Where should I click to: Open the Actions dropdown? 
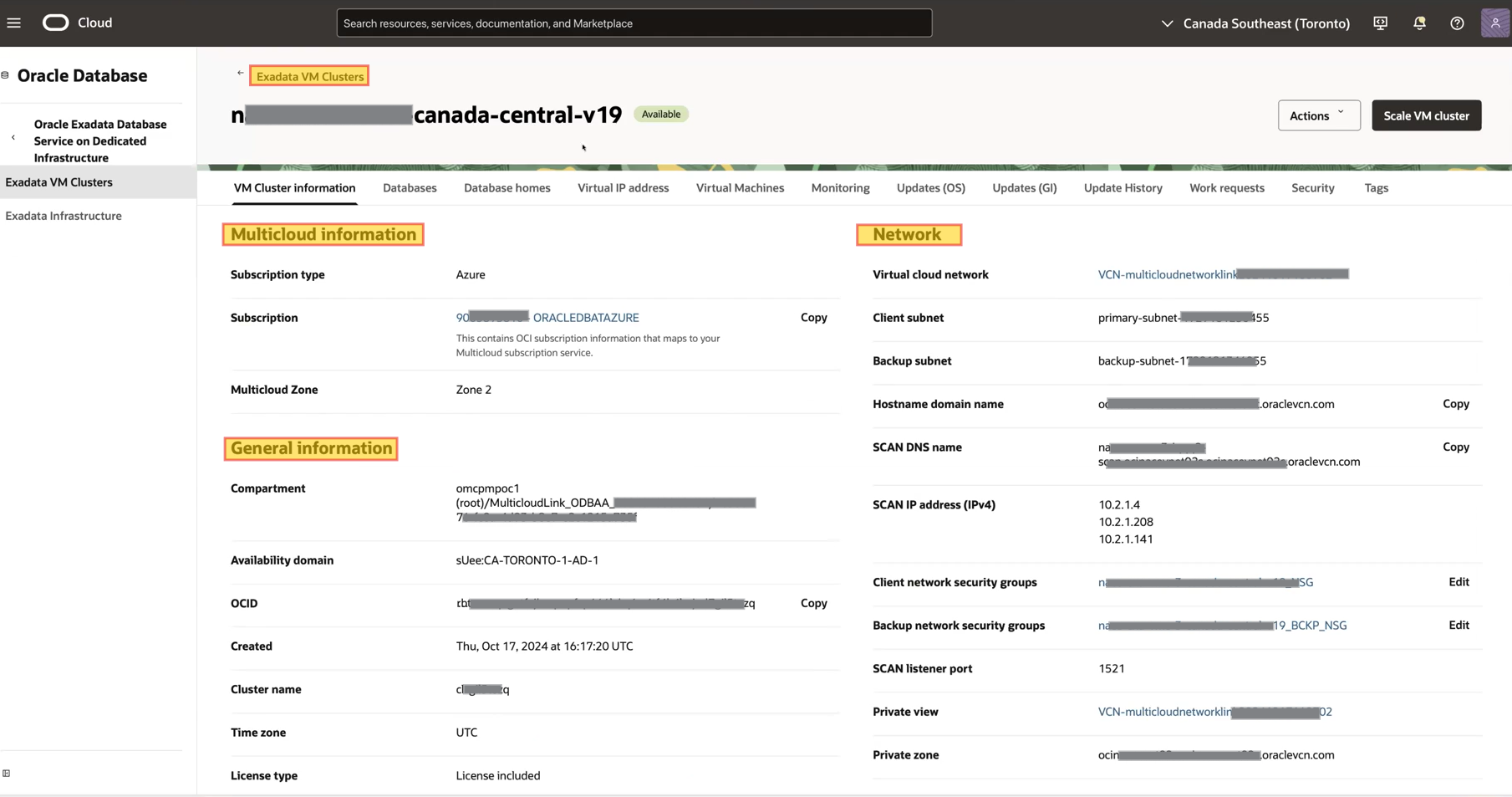(1319, 115)
